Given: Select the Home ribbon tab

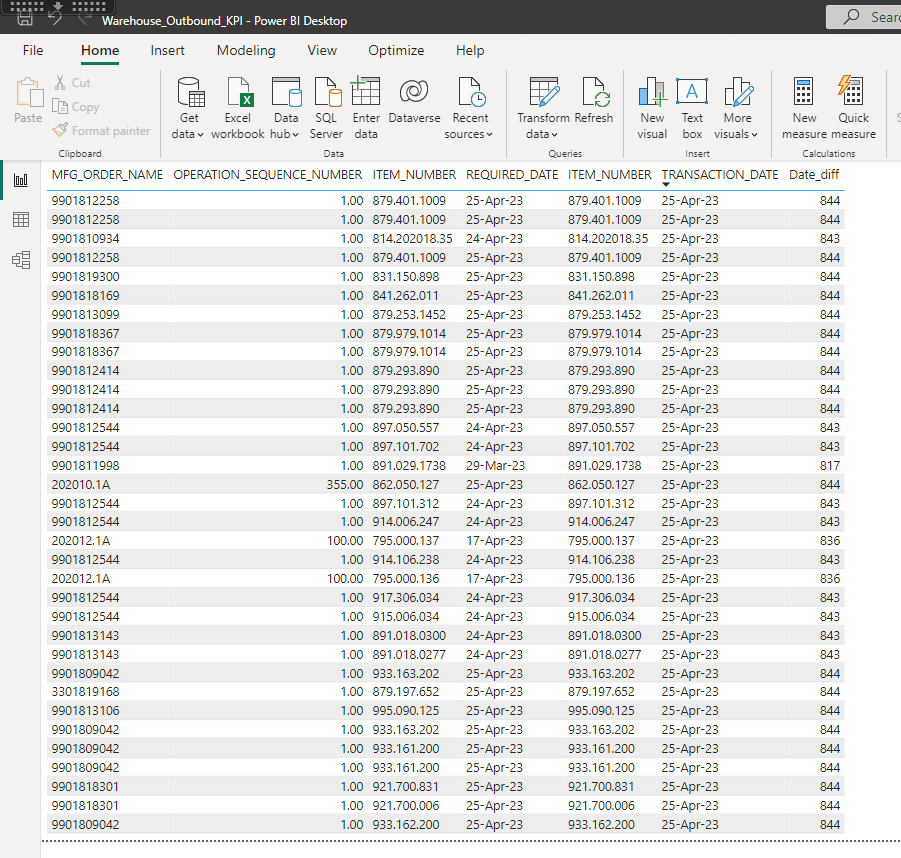Looking at the screenshot, I should (x=100, y=50).
